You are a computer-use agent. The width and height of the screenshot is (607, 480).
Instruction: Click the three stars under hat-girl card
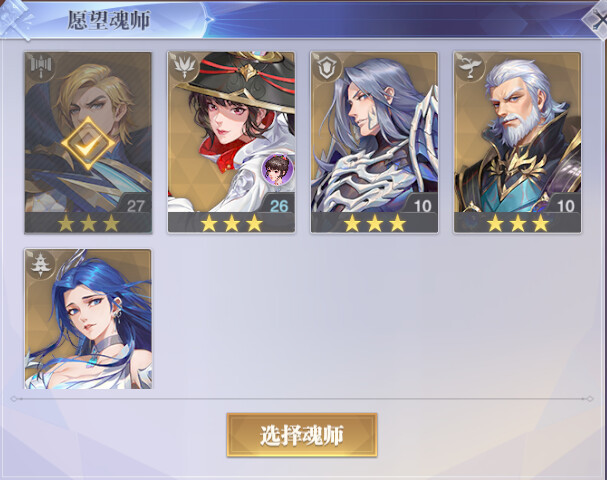(231, 223)
